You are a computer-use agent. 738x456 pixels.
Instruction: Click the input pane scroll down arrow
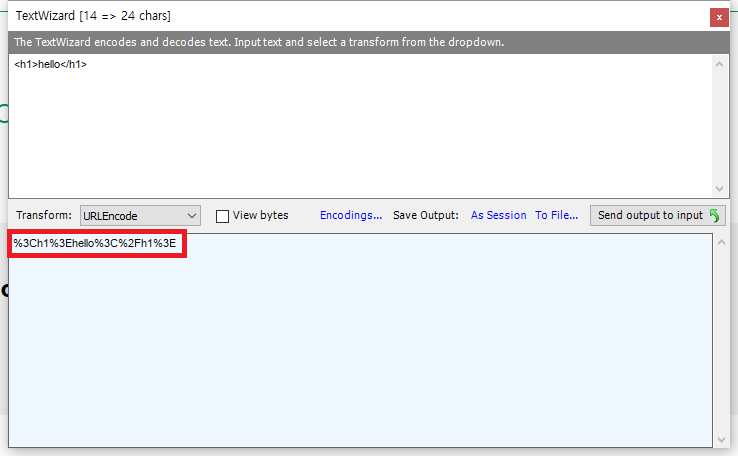pos(719,189)
